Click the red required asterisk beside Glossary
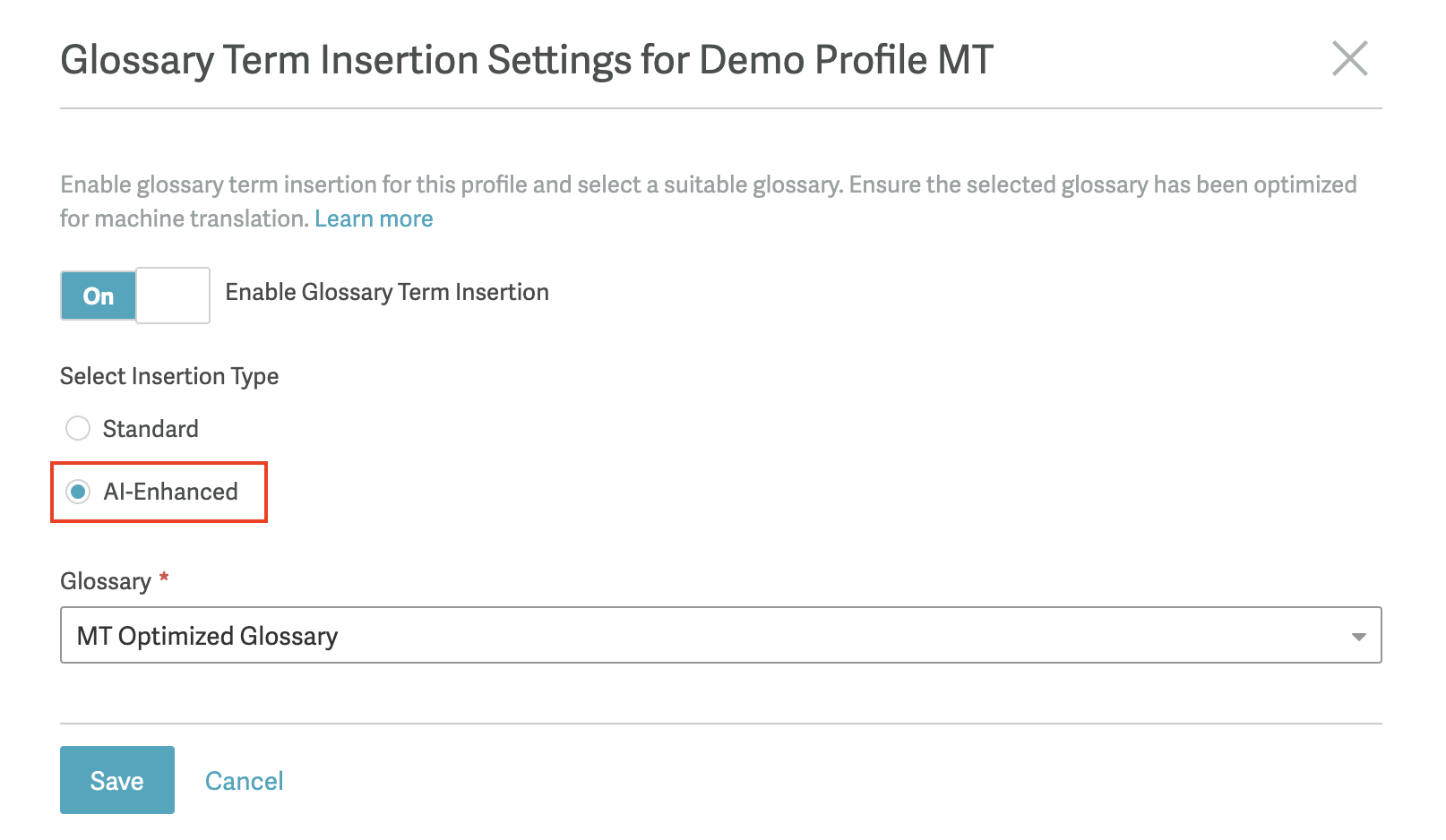 pyautogui.click(x=164, y=578)
